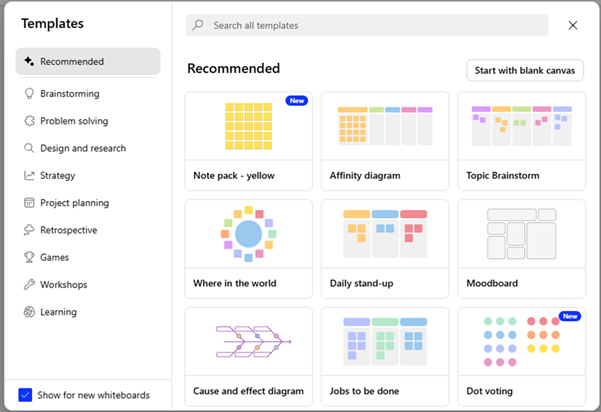
Task: Click the Project planning icon
Action: click(x=30, y=203)
